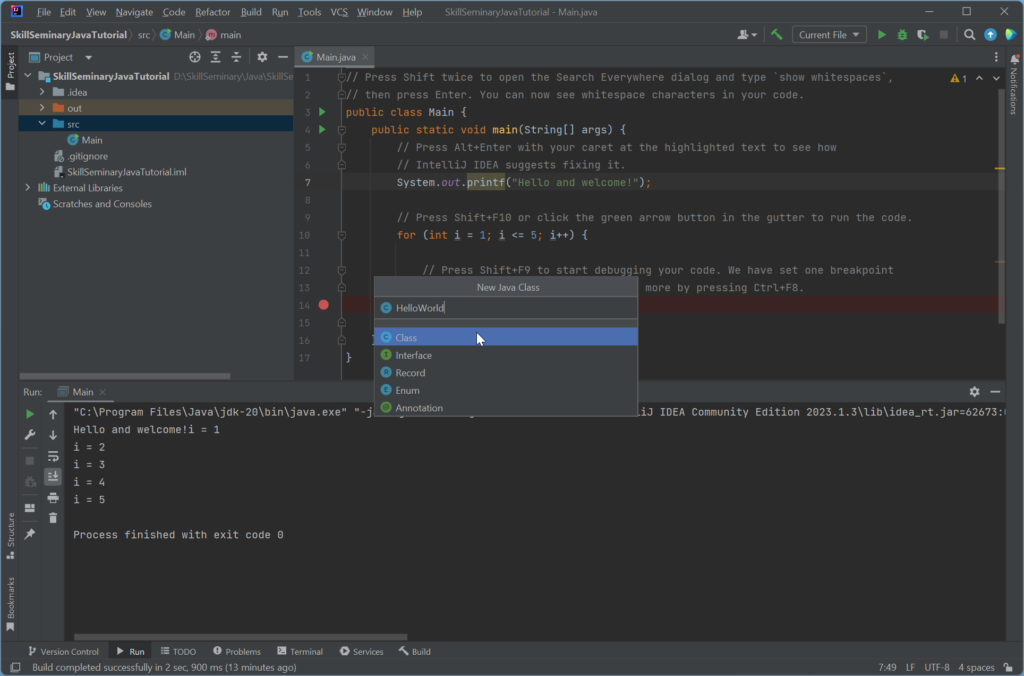Toggle soft-wrap in the Run console

click(53, 456)
